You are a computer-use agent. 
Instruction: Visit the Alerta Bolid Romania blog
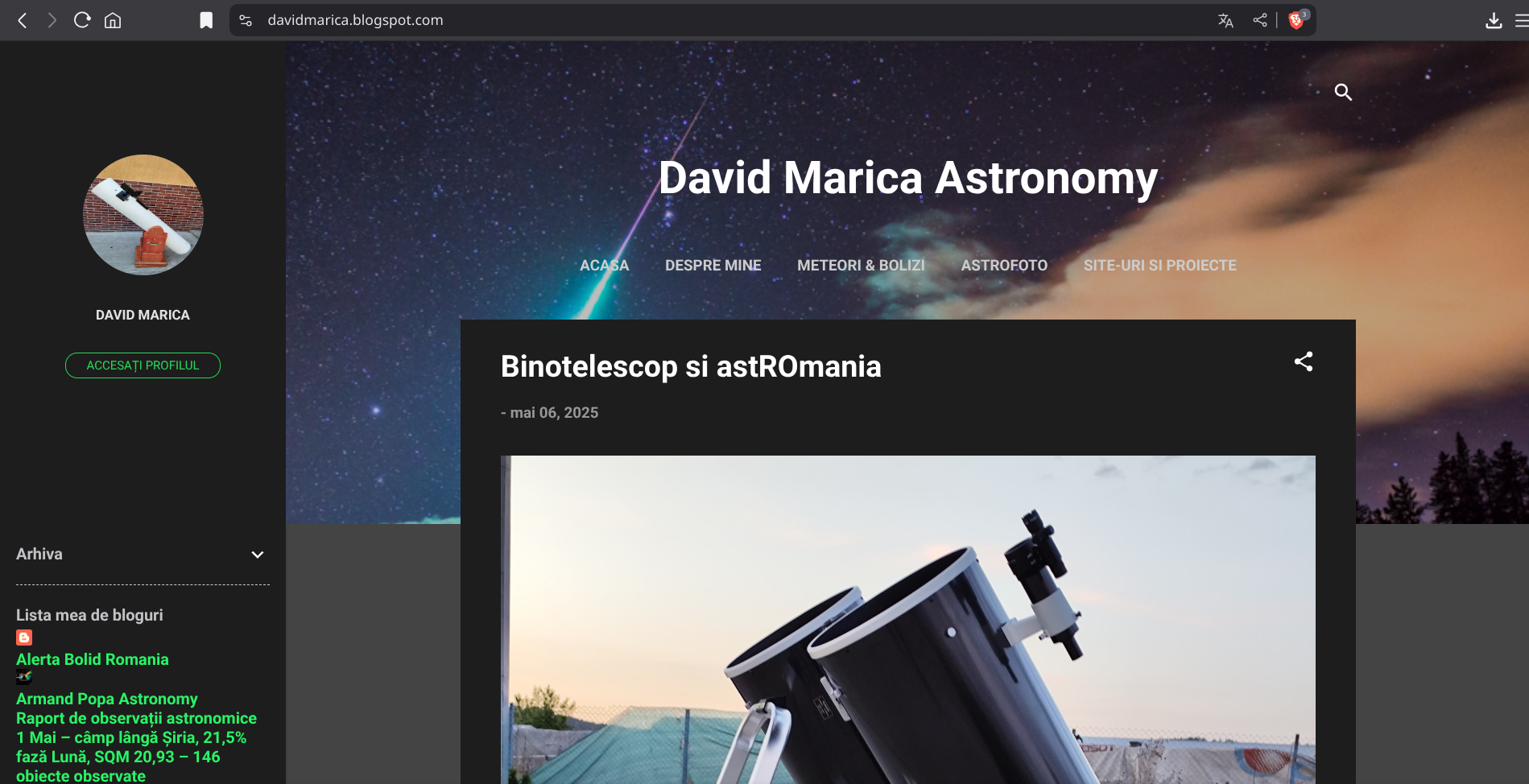pyautogui.click(x=93, y=659)
